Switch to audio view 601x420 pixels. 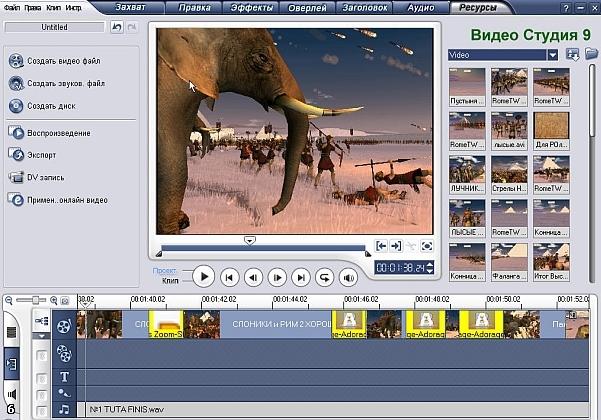point(11,394)
